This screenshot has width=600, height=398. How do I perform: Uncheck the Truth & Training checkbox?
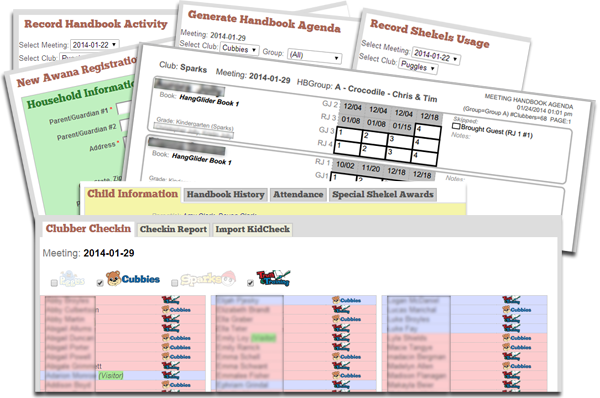coord(250,283)
